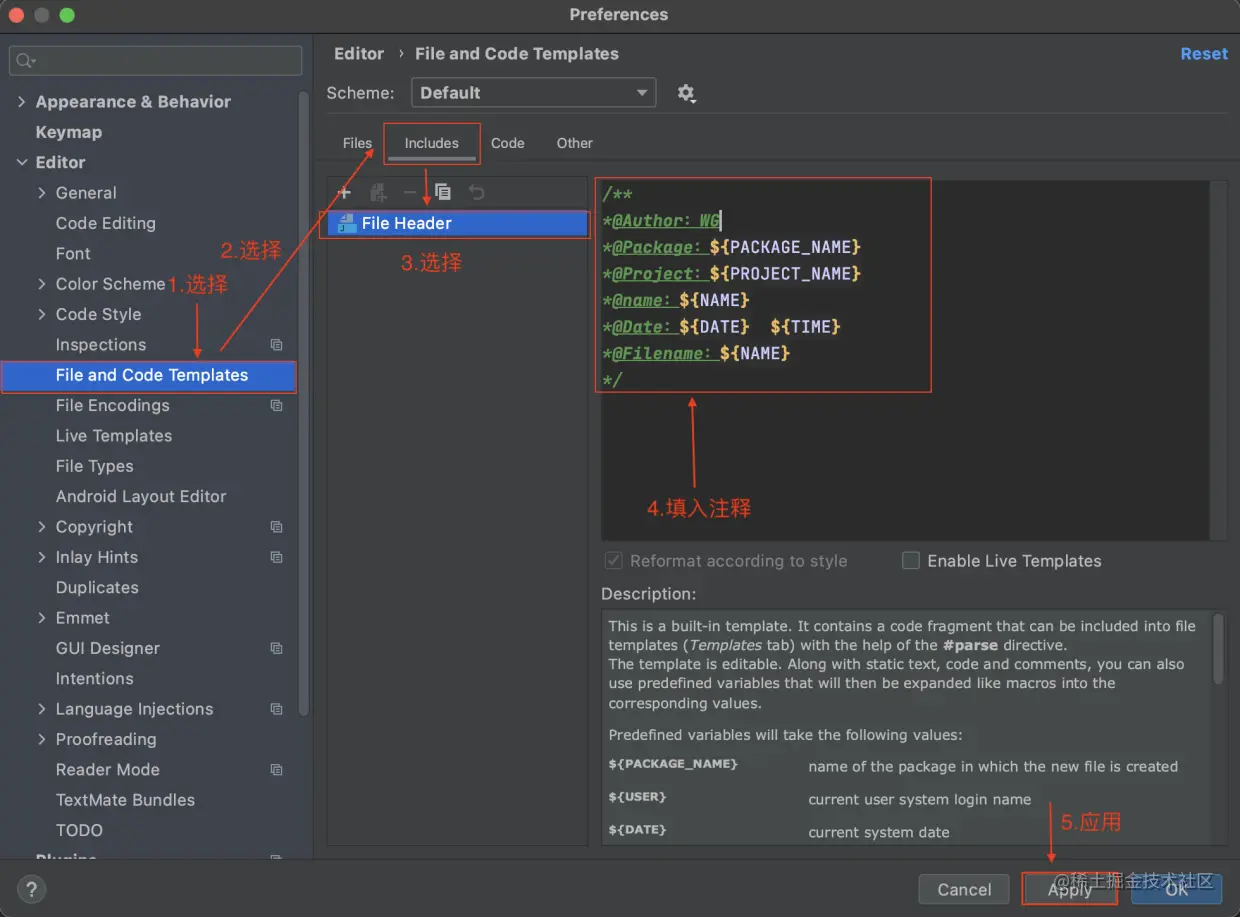Open the Duplicates settings

97,588
